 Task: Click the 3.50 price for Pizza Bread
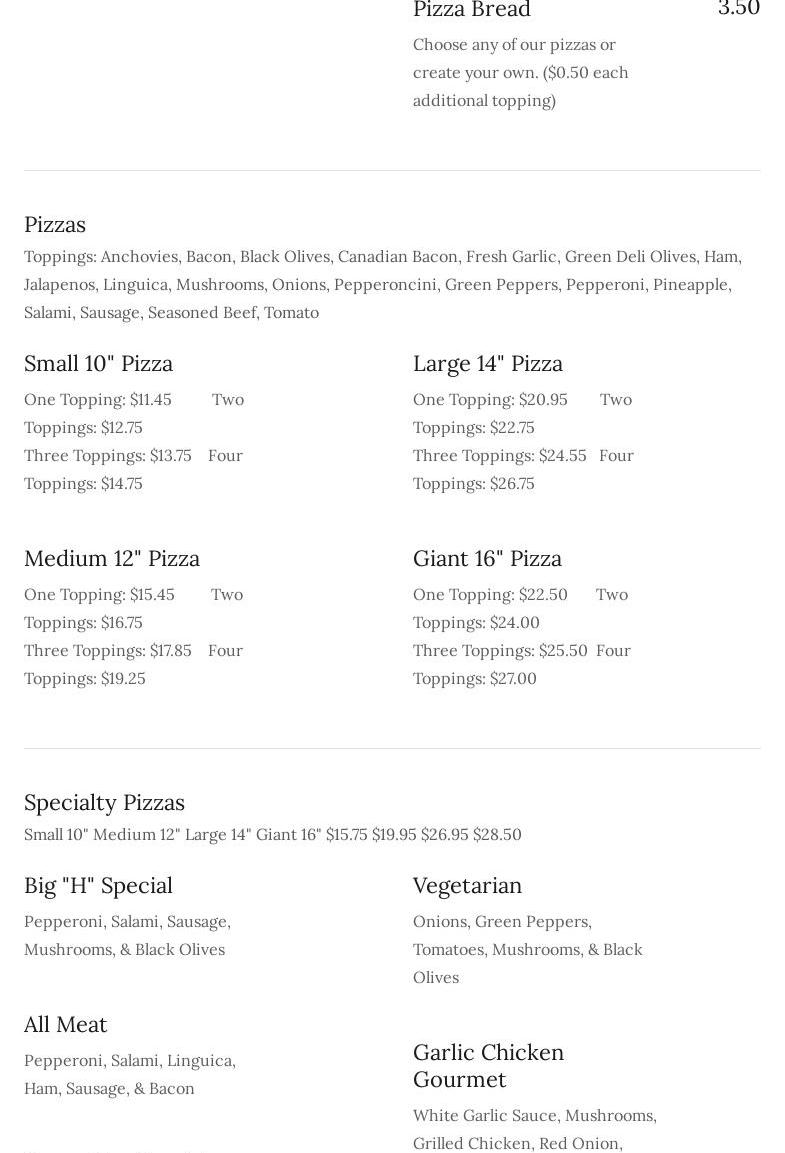[x=738, y=9]
